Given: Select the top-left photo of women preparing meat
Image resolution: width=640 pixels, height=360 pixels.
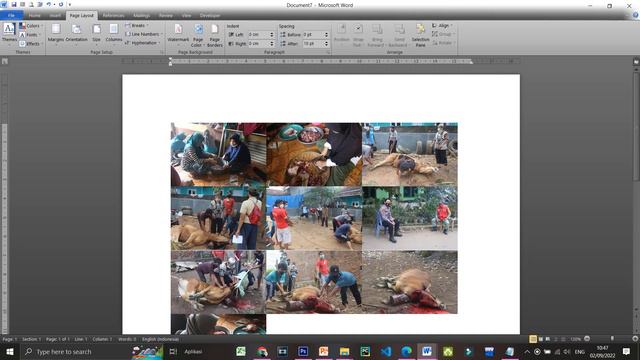Looking at the screenshot, I should click(x=218, y=154).
